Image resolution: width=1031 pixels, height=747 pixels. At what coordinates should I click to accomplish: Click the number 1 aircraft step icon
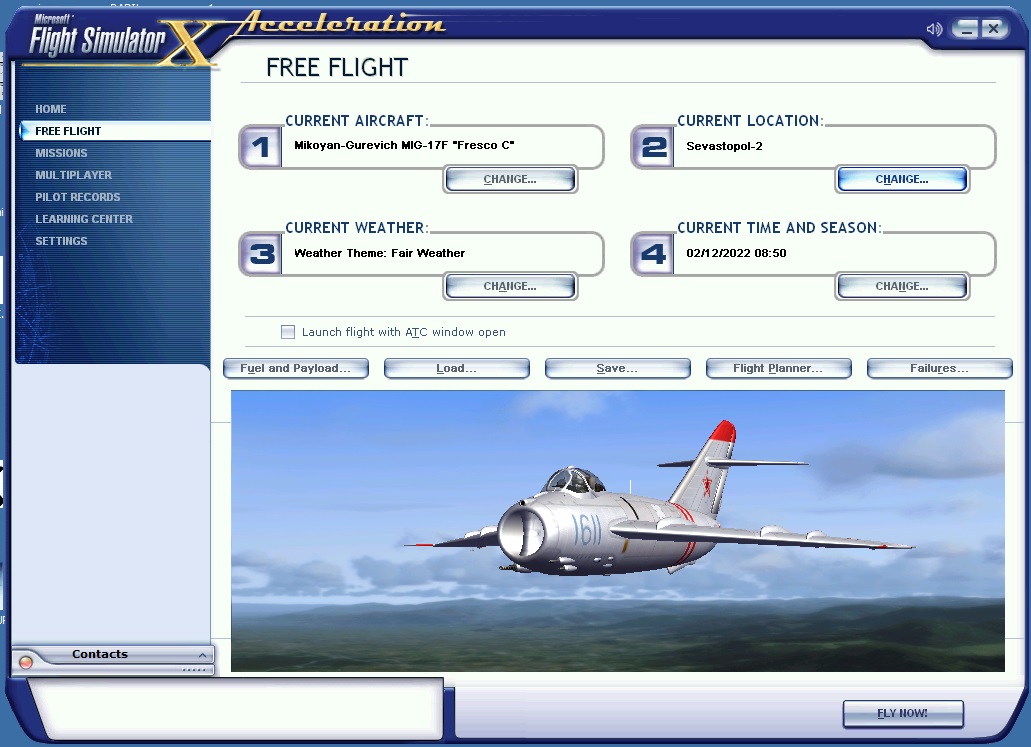[260, 147]
